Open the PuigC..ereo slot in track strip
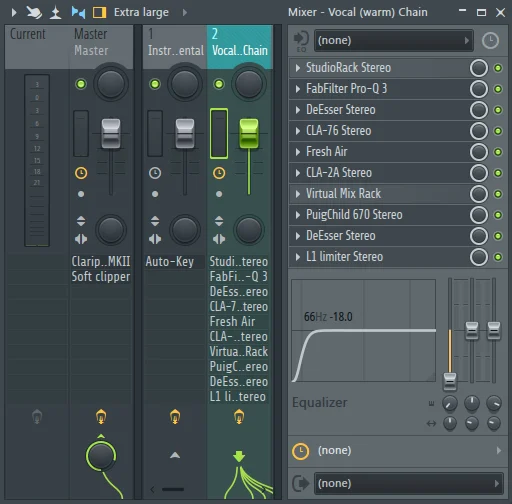 pyautogui.click(x=239, y=367)
